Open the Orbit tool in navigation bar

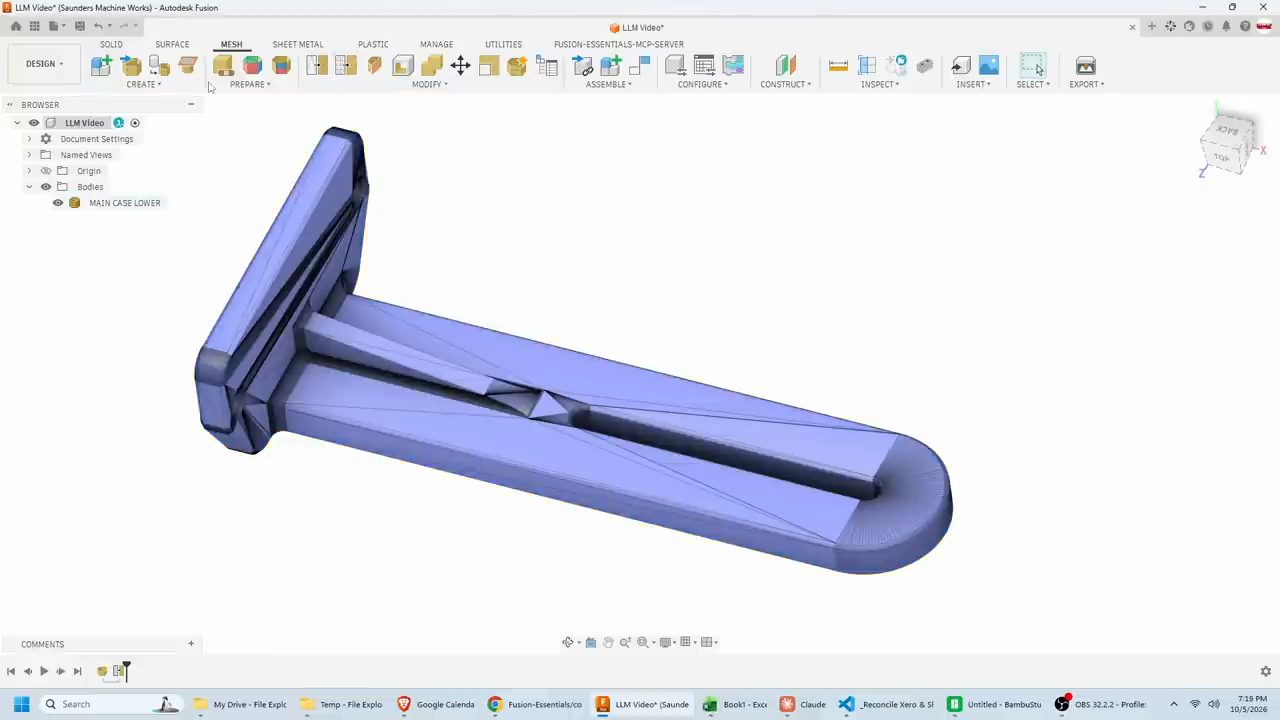pos(568,642)
